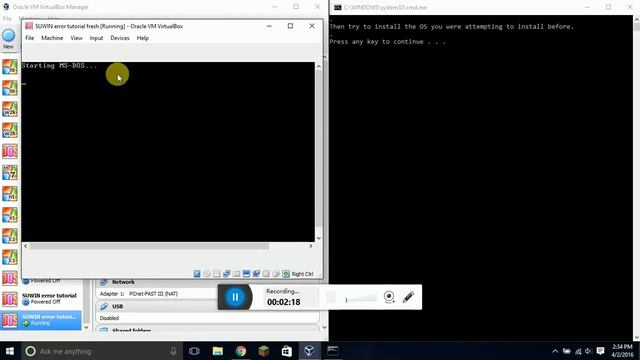
Task: Open the Input menu in VM window
Action: tap(96, 38)
